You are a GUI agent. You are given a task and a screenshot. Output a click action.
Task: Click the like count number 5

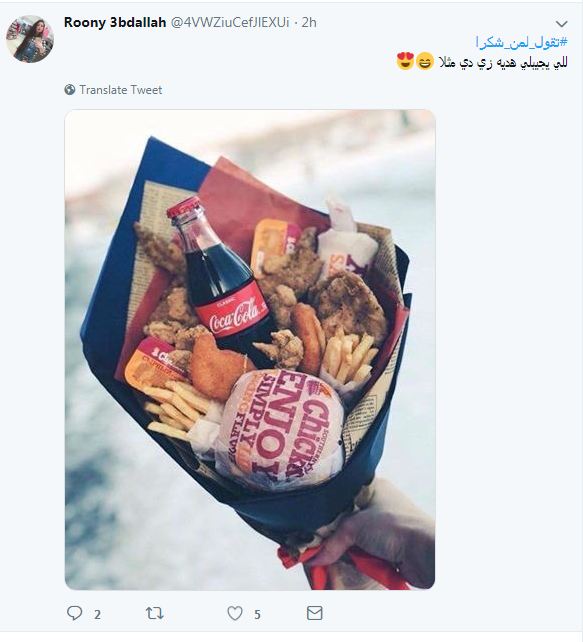257,615
